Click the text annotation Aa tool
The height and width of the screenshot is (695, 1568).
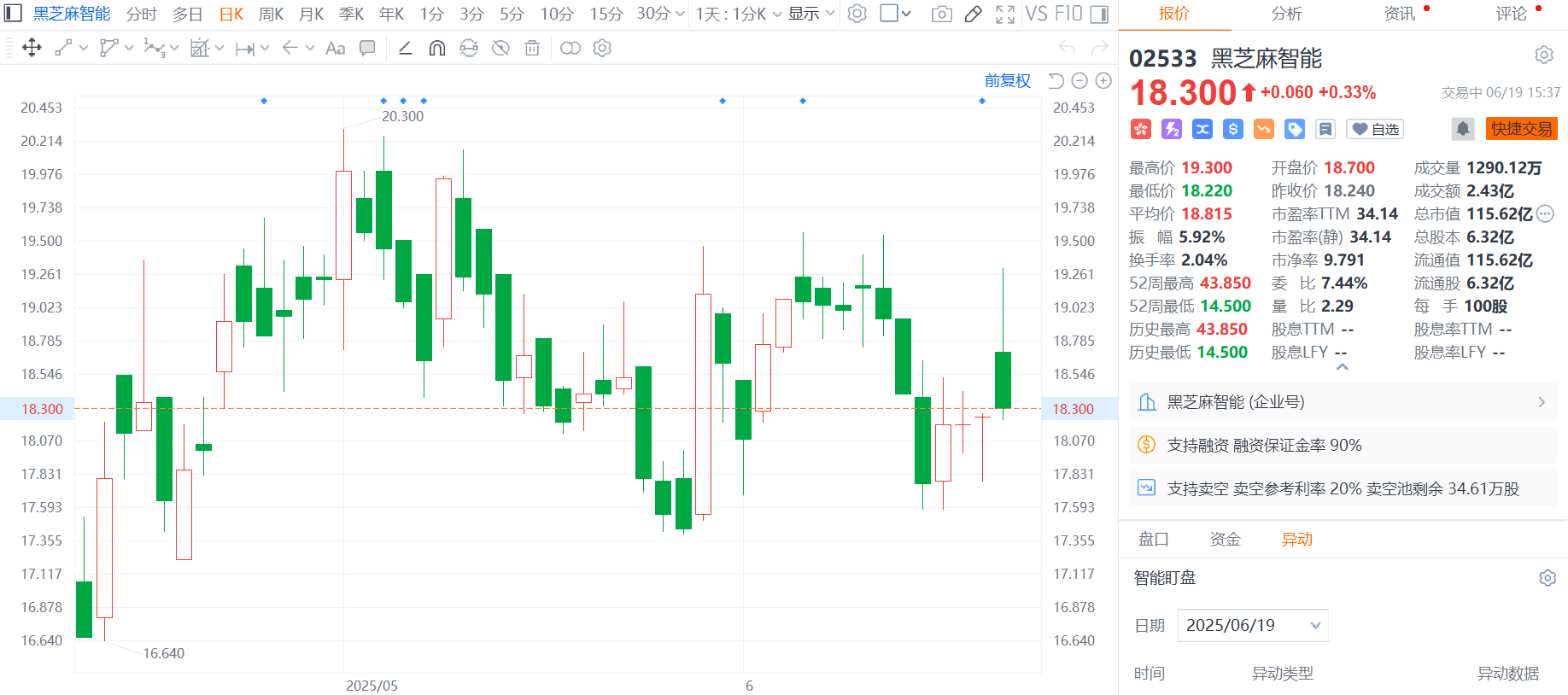coord(336,49)
